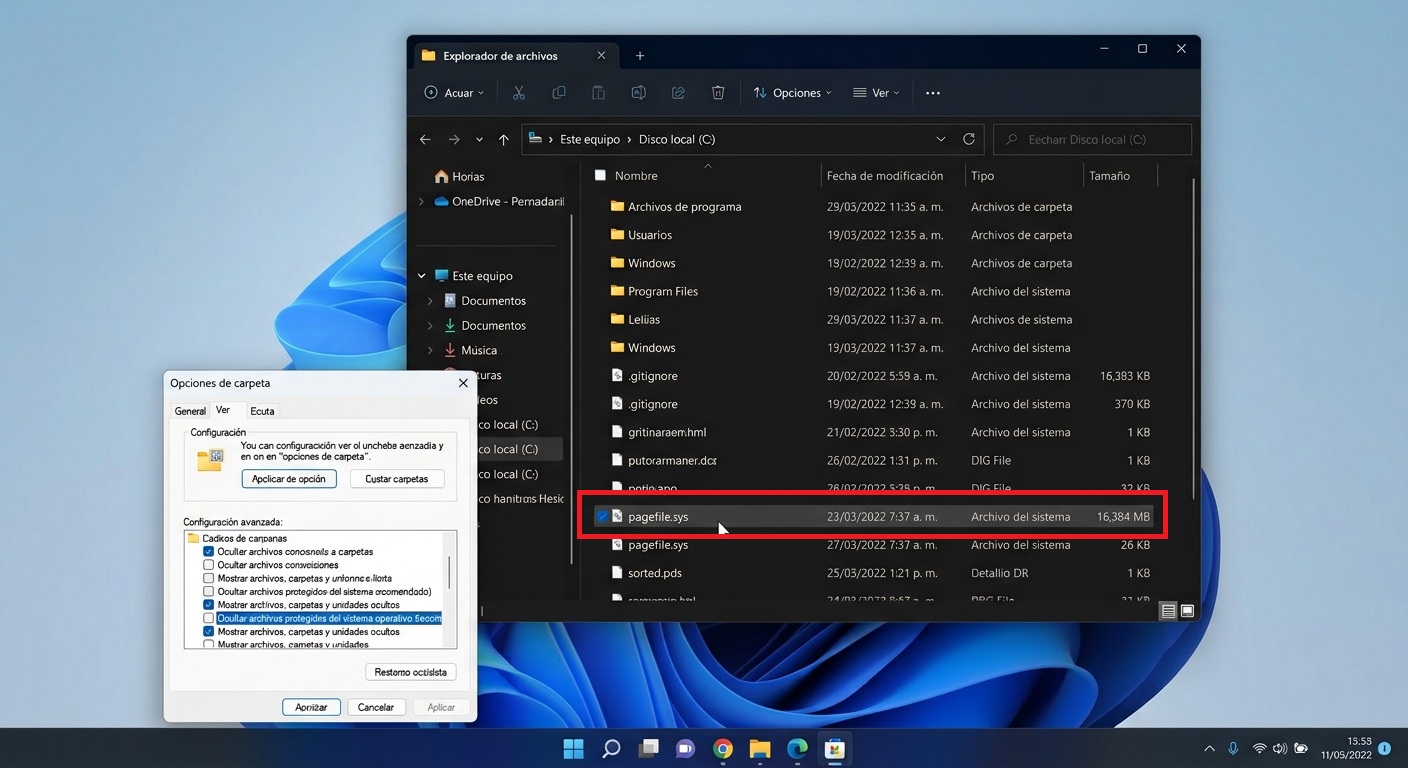This screenshot has height=768, width=1408.
Task: Click the Share icon in Explorer toolbar
Action: point(678,93)
